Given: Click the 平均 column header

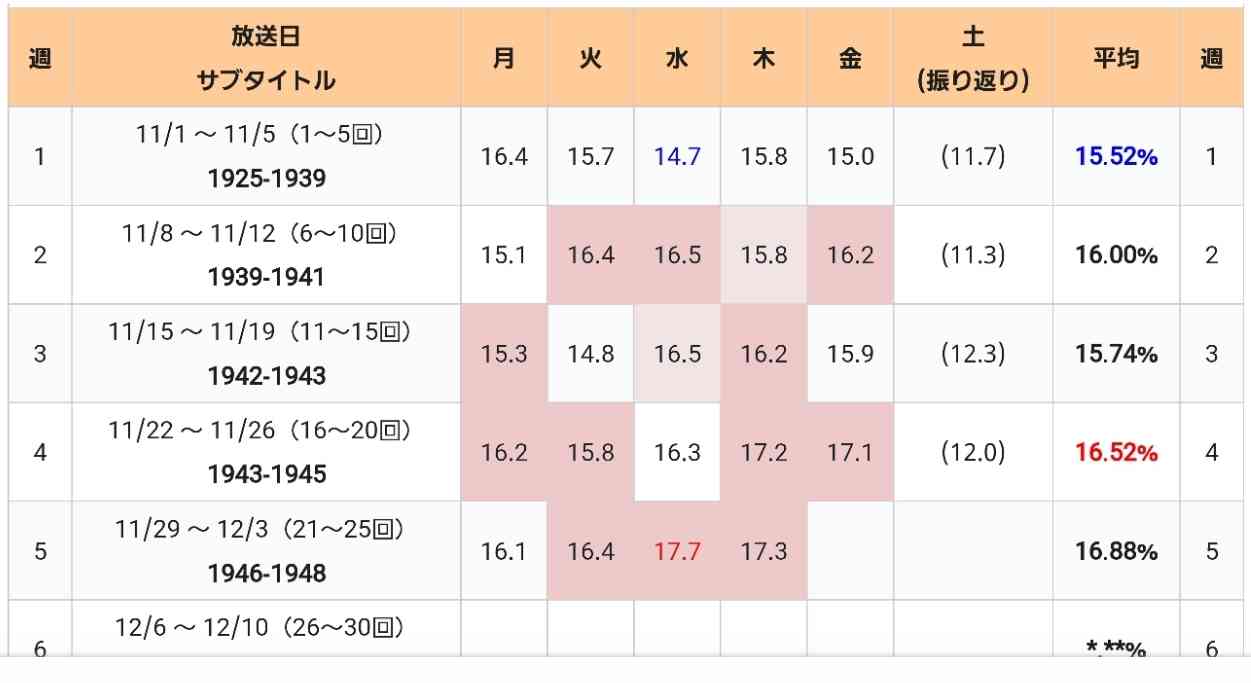Looking at the screenshot, I should pos(1116,58).
